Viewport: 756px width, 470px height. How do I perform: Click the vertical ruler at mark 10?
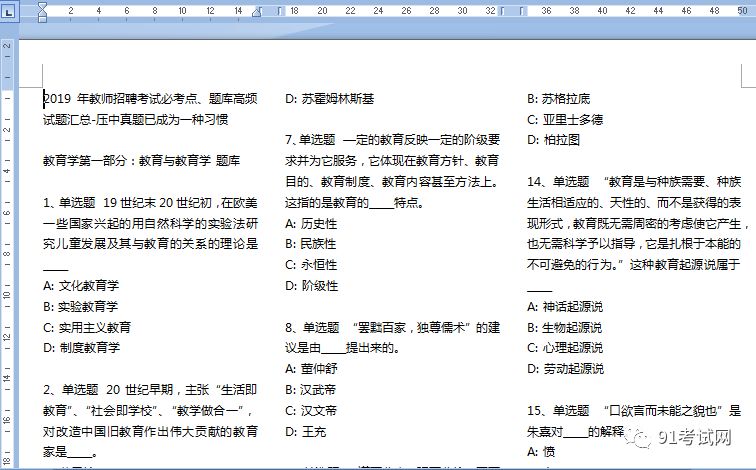pyautogui.click(x=7, y=294)
